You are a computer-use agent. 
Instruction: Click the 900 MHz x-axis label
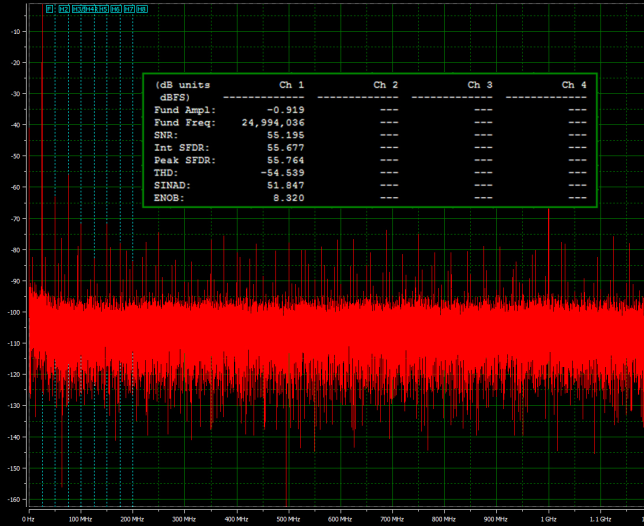click(x=496, y=519)
